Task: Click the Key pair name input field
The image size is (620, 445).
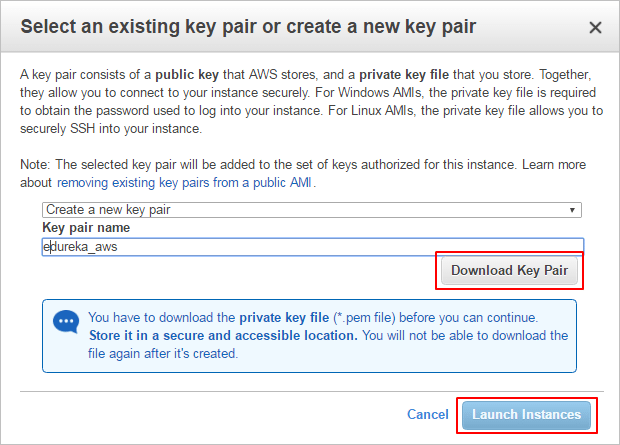Action: click(311, 245)
